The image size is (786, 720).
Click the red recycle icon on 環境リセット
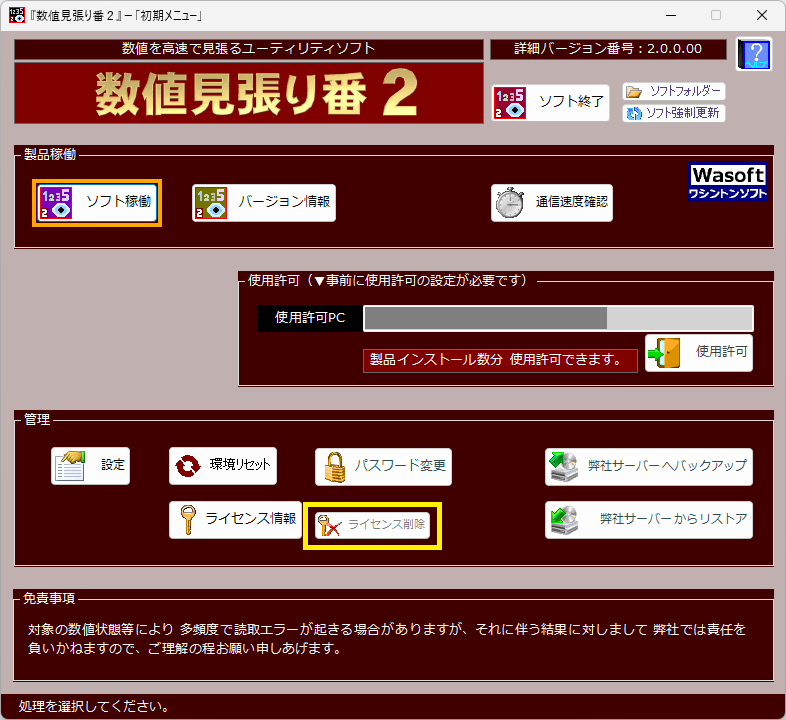tap(188, 466)
